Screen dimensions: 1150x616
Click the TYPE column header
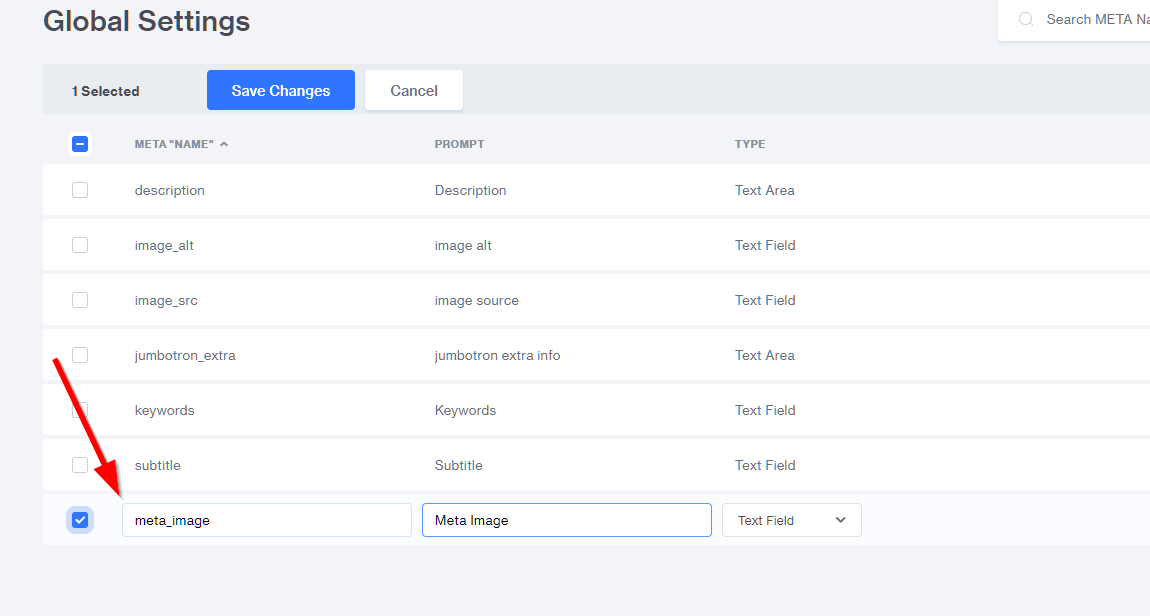pos(750,144)
